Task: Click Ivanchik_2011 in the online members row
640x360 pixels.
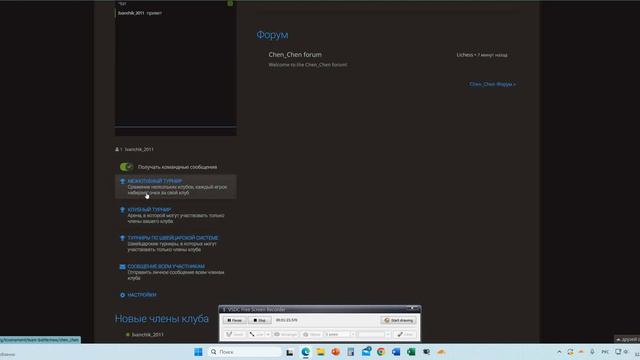Action: click(139, 149)
